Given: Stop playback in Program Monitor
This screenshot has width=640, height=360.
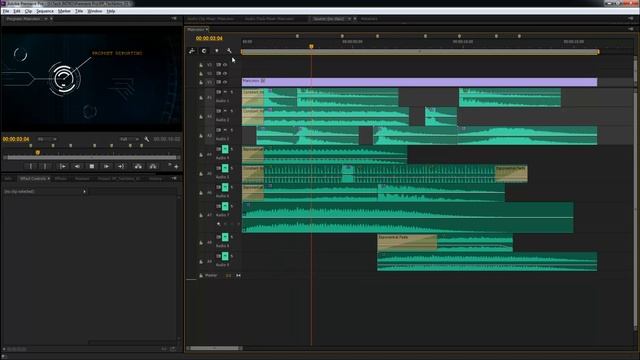Looking at the screenshot, I should click(92, 166).
